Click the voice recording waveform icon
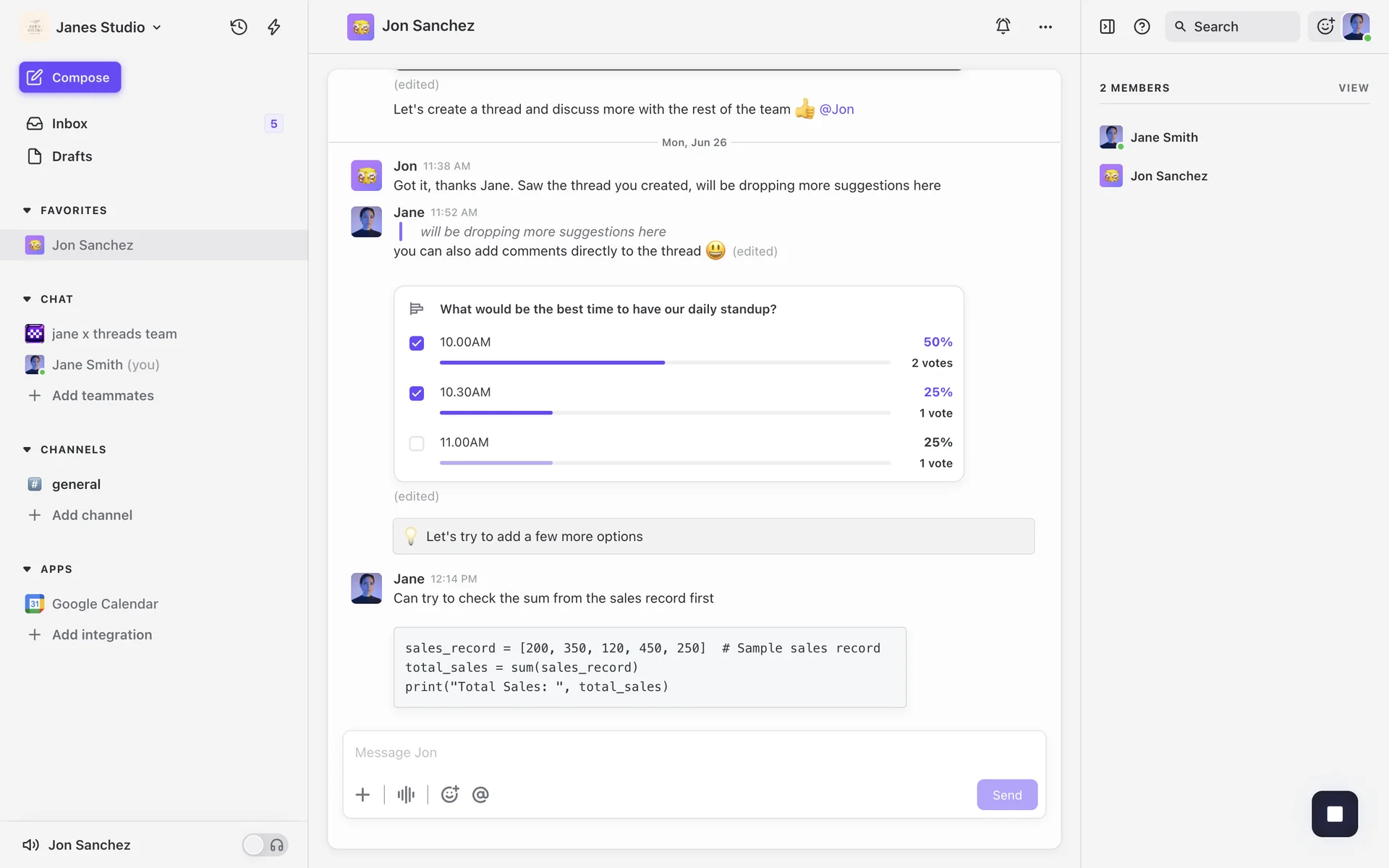 [x=406, y=794]
